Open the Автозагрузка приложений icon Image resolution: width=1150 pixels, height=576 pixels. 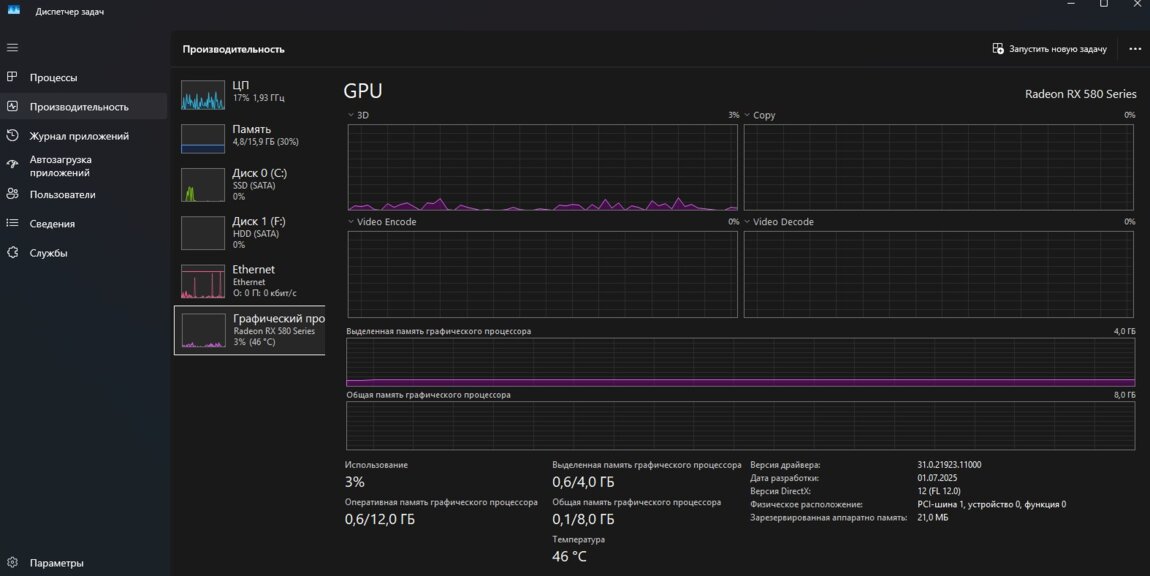pos(12,165)
